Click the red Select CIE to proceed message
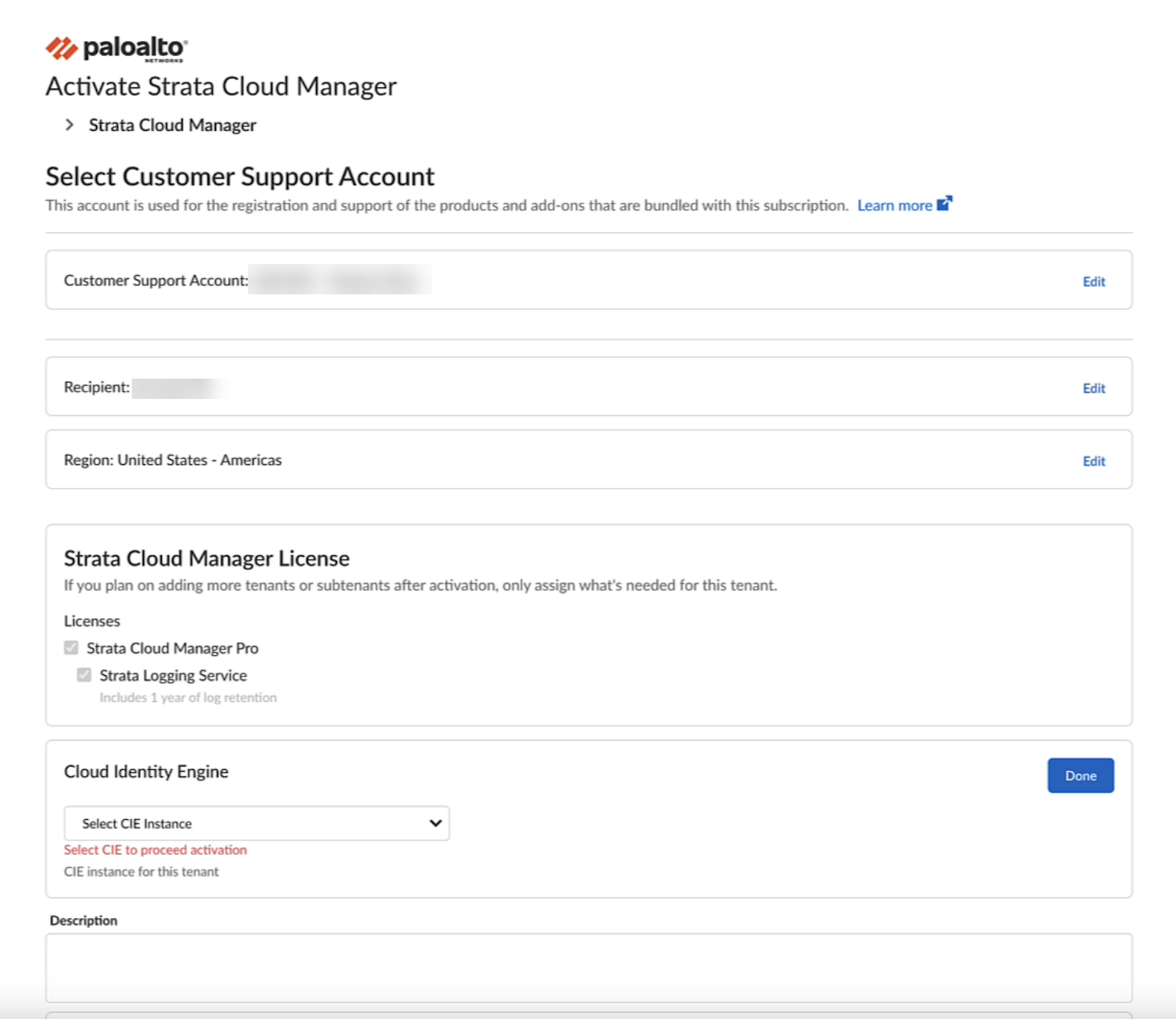Image resolution: width=1176 pixels, height=1019 pixels. coord(155,850)
